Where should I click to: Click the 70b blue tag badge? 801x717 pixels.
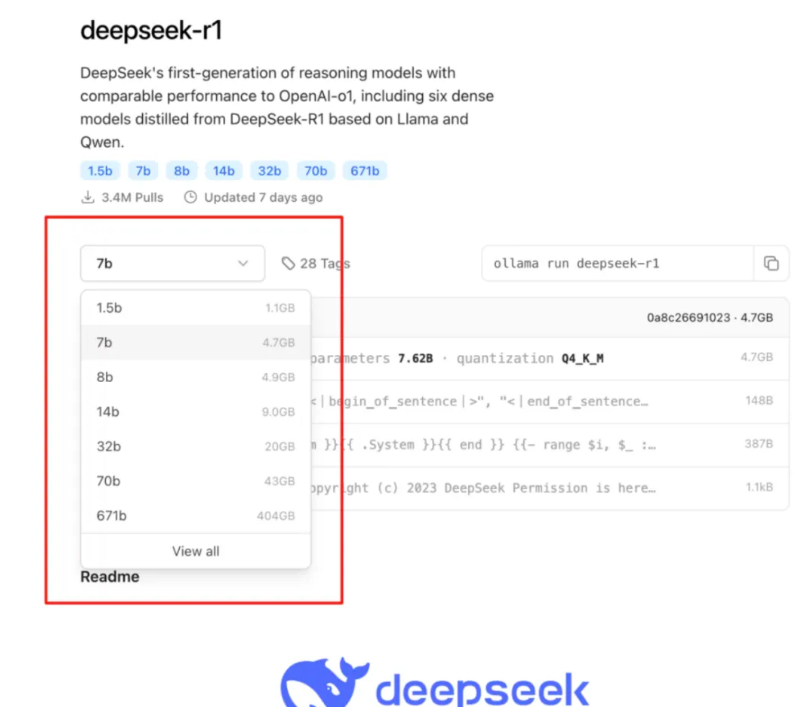coord(316,171)
